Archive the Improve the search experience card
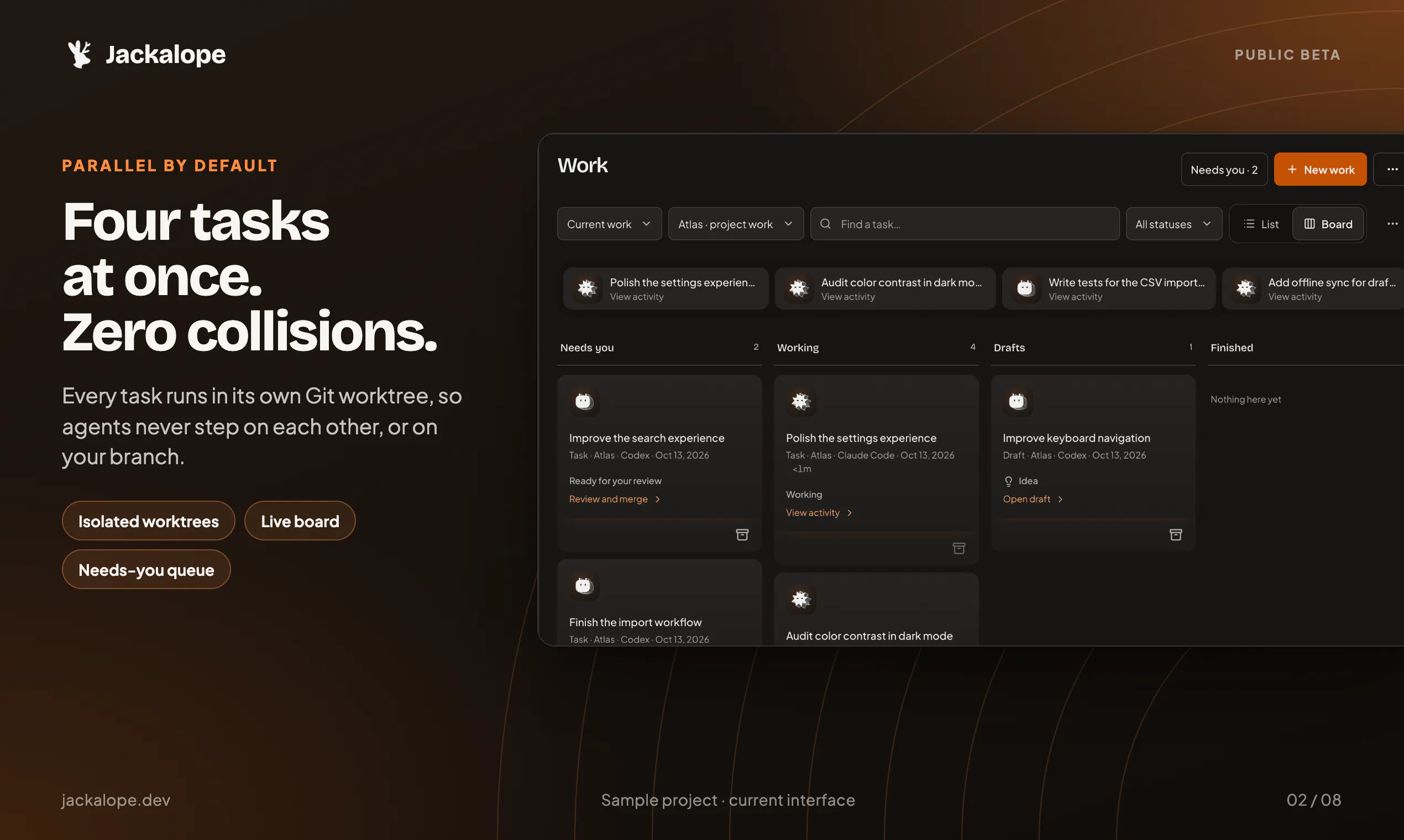 pos(742,534)
